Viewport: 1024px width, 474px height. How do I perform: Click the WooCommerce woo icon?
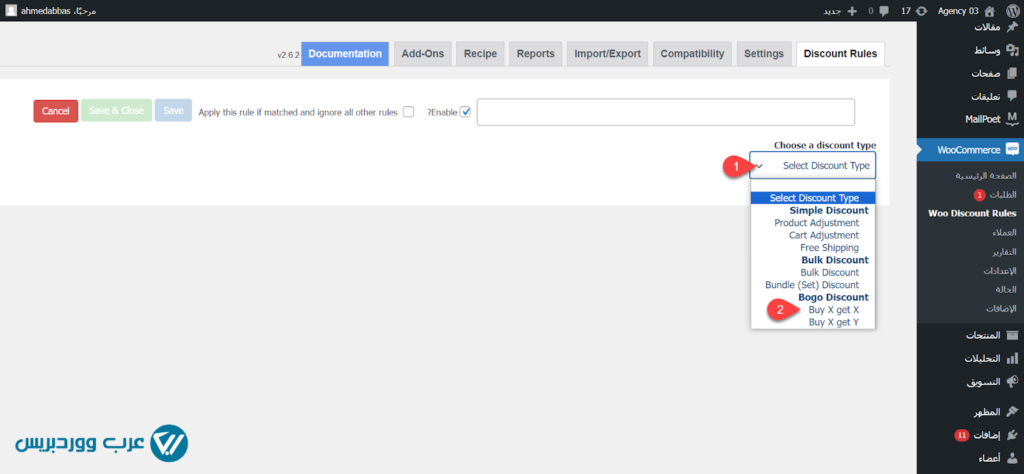pyautogui.click(x=1012, y=150)
